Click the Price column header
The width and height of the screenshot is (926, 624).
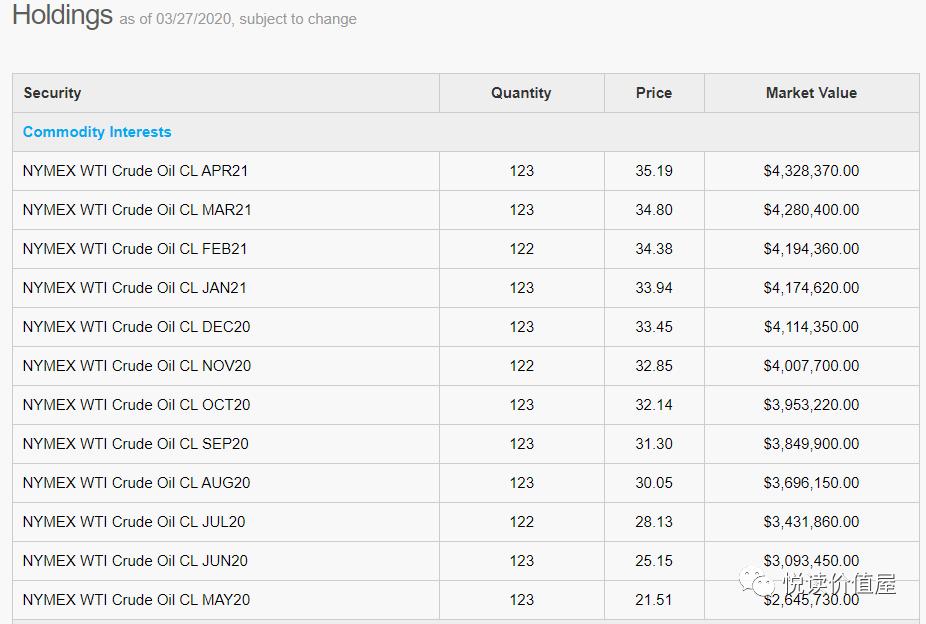tap(654, 93)
